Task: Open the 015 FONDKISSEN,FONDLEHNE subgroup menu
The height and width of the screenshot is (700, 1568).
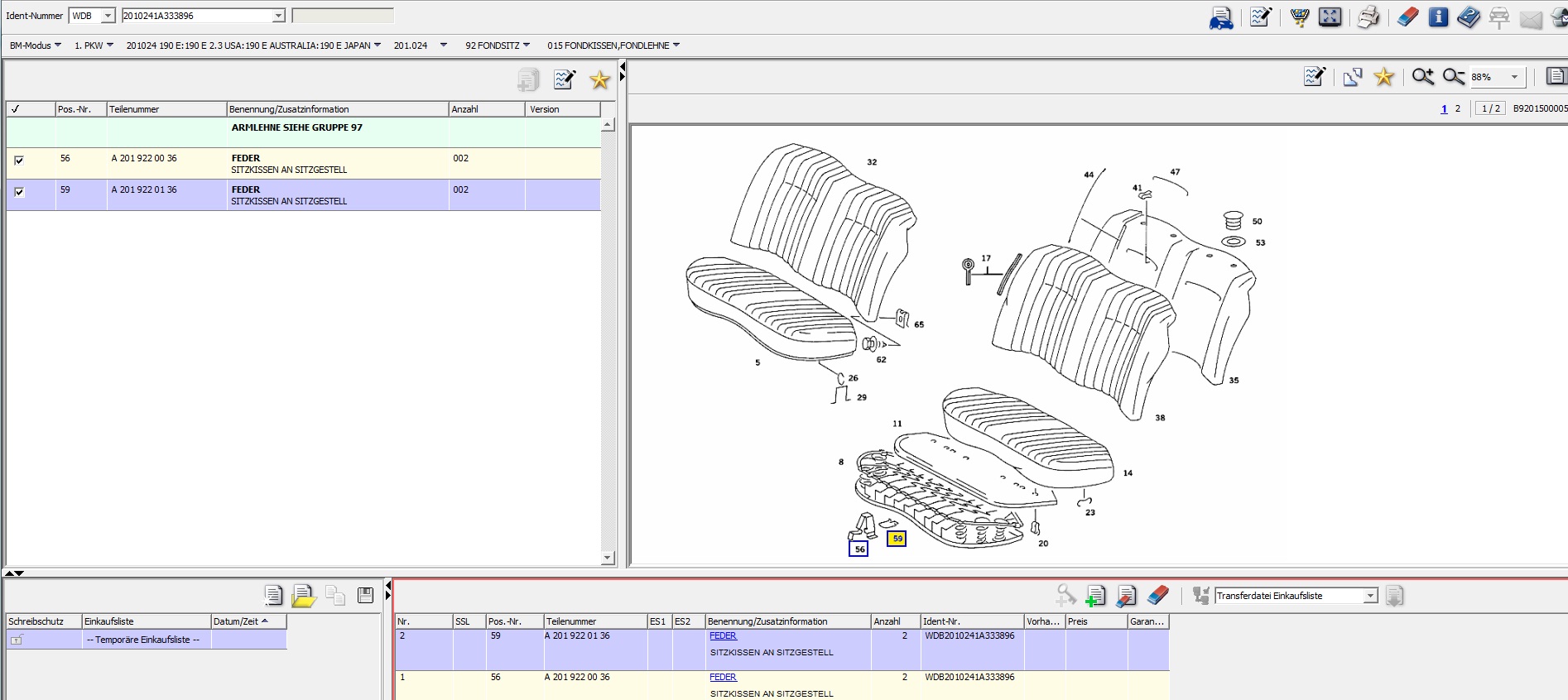Action: pyautogui.click(x=613, y=46)
